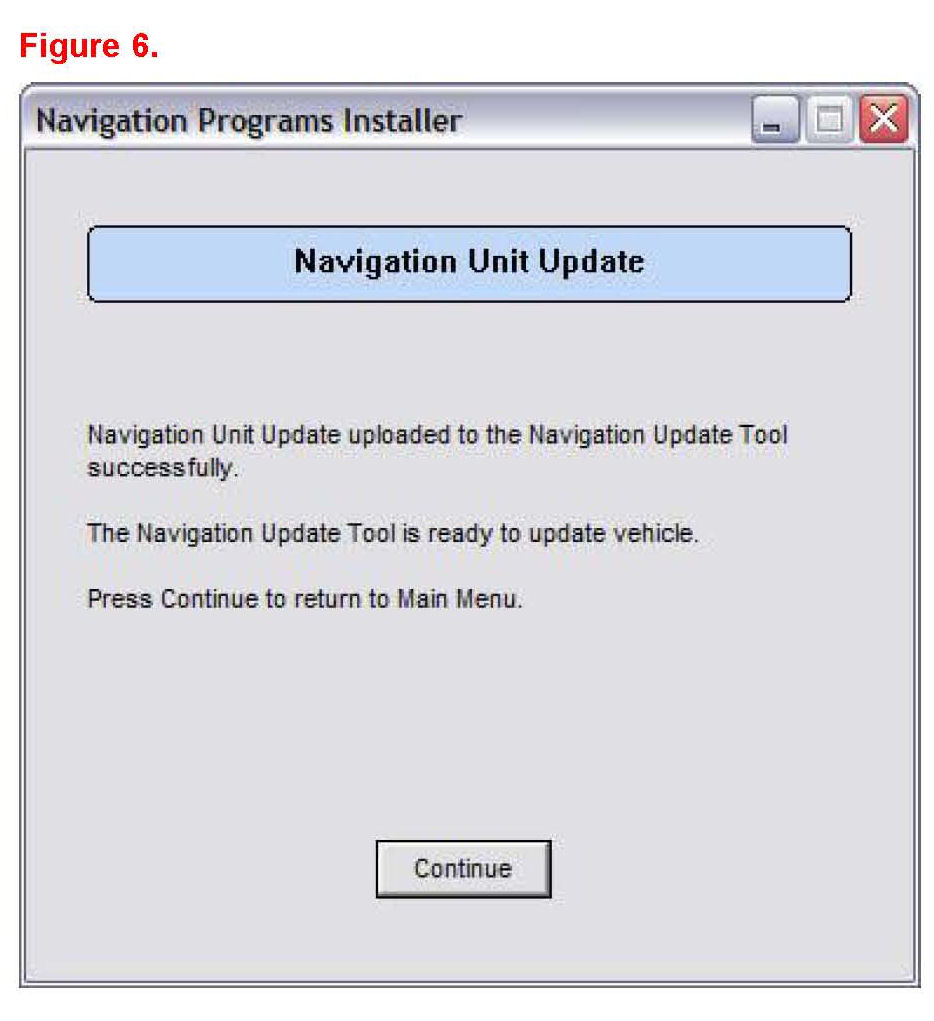Close the installer with the red X
Screen dimensions: 934x1021
(883, 119)
